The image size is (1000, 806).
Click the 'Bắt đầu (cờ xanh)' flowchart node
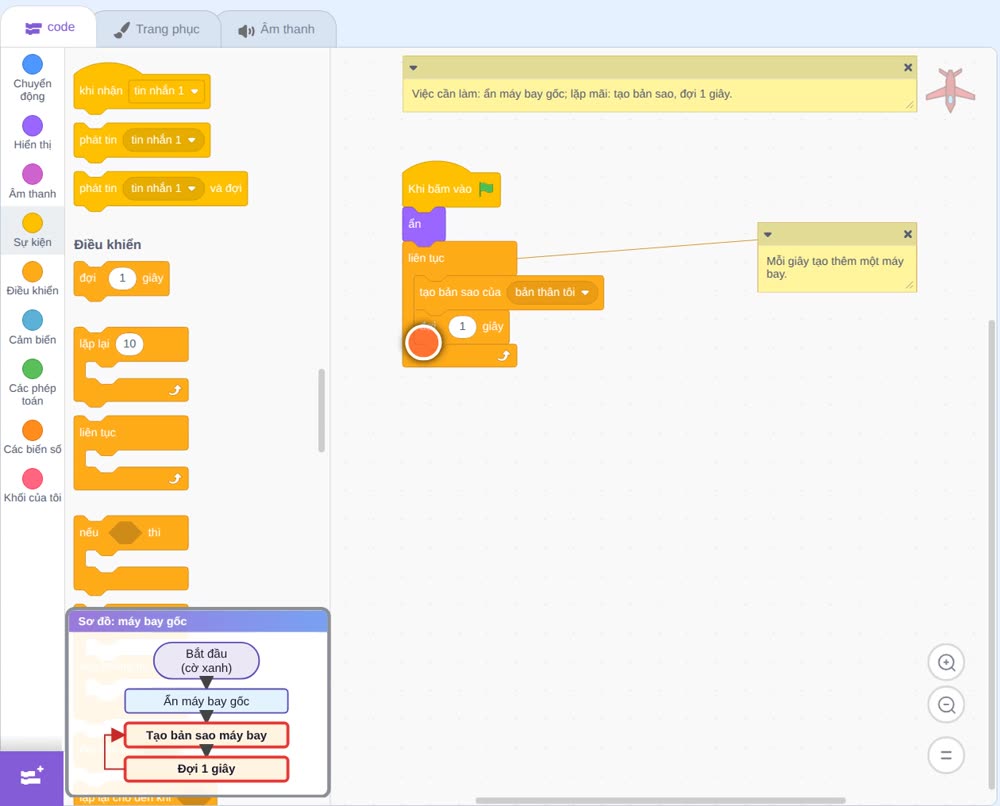[x=206, y=661]
